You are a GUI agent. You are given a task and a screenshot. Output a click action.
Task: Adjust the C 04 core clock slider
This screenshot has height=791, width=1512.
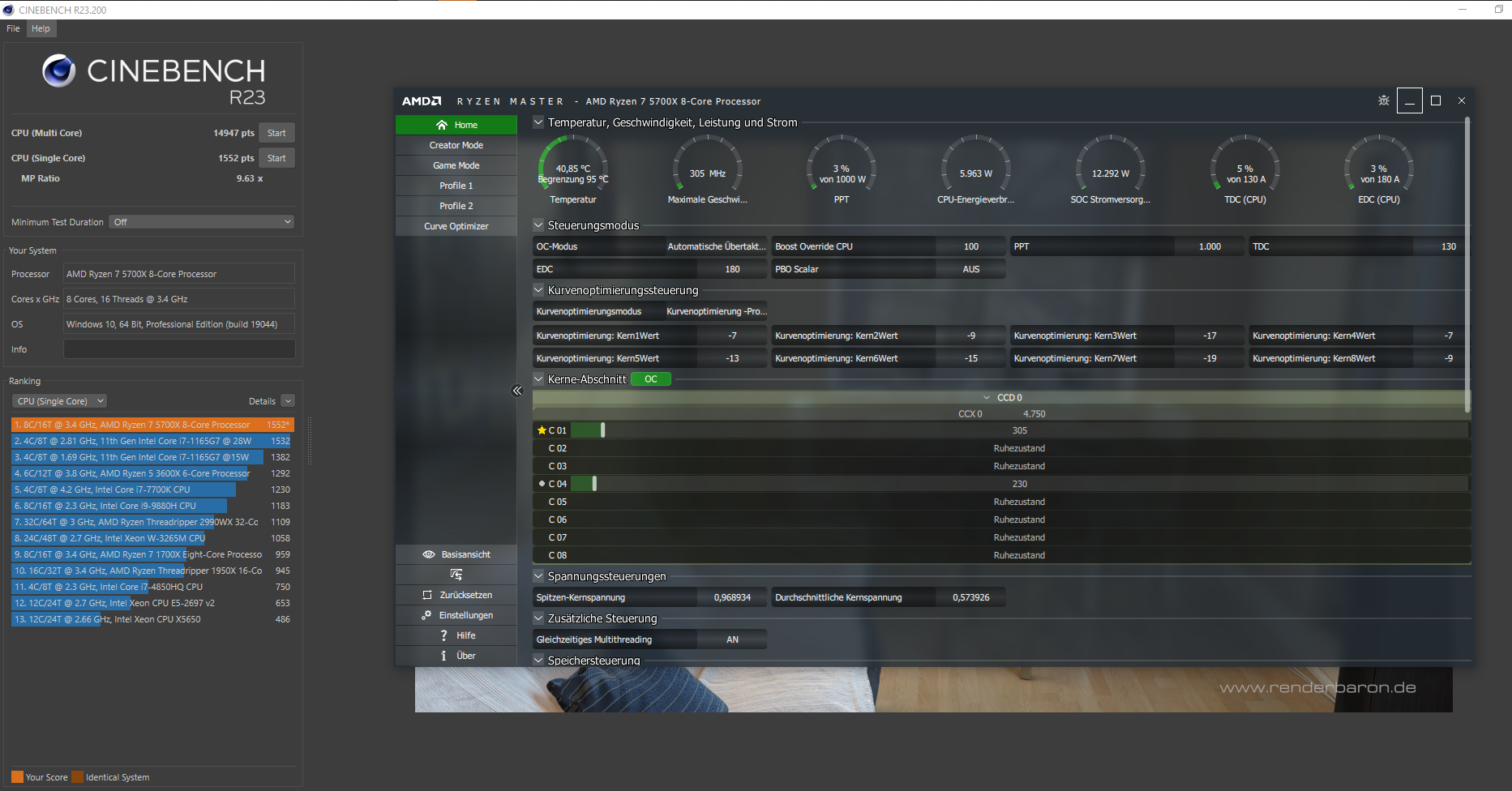[594, 484]
